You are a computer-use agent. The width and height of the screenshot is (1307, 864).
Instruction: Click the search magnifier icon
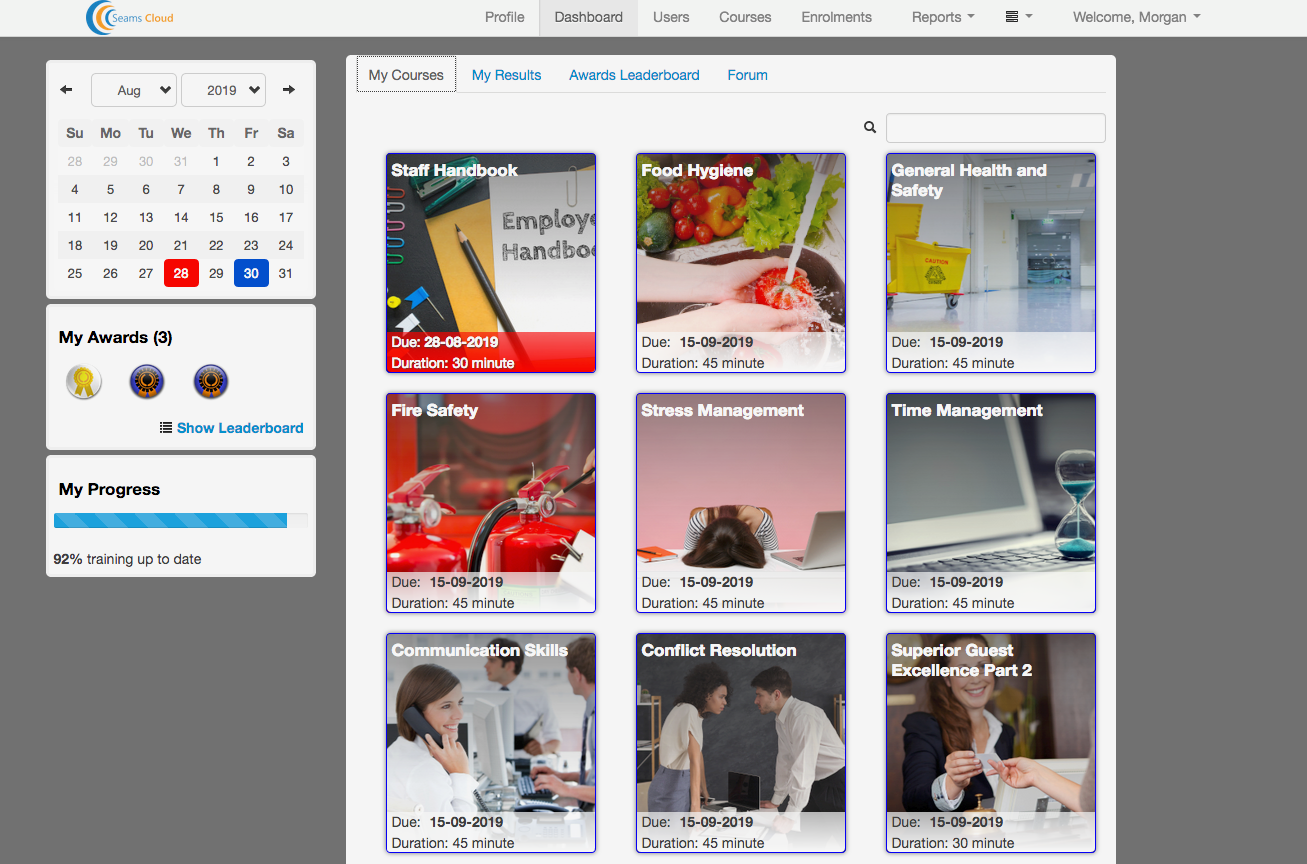(x=870, y=128)
